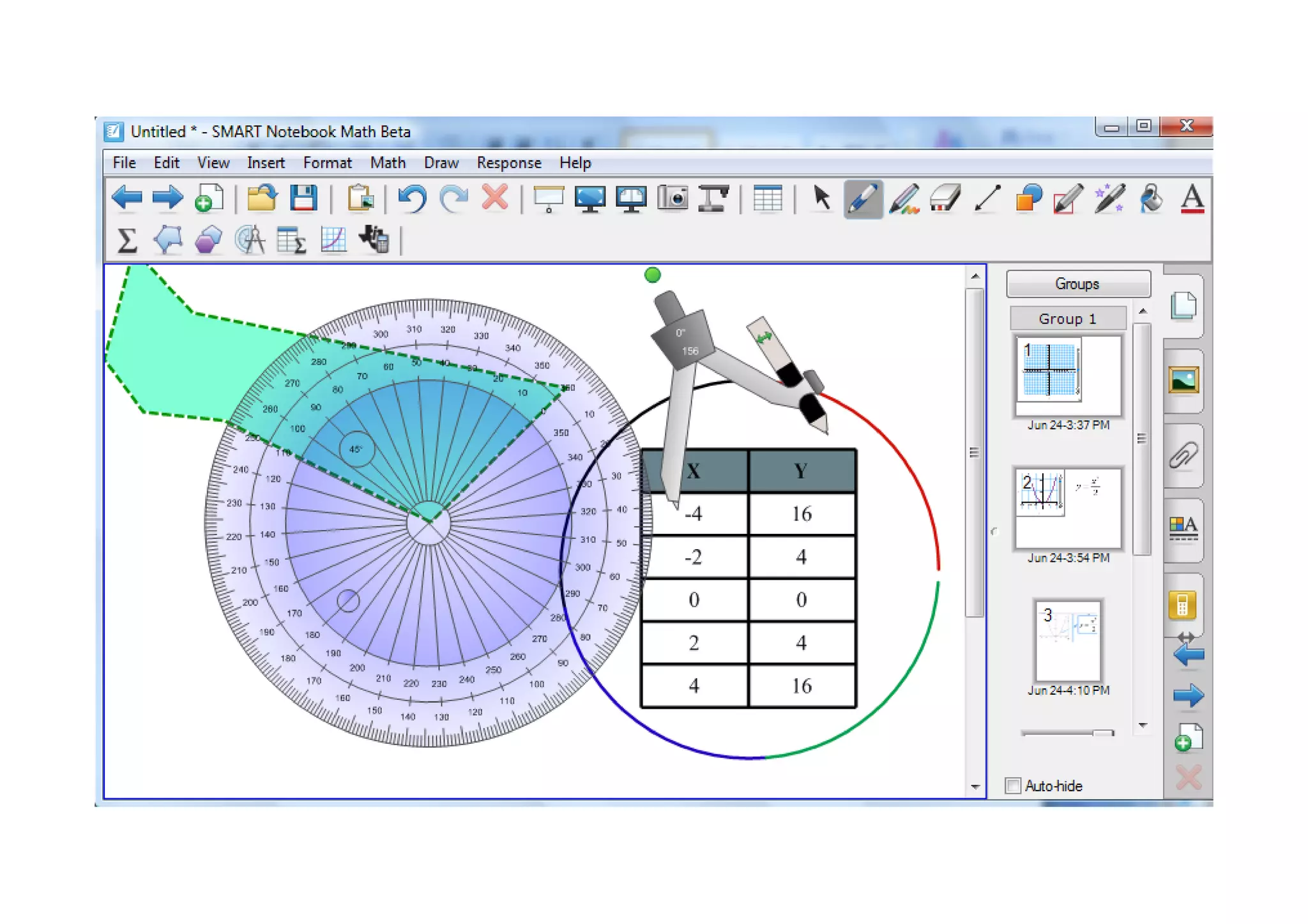This screenshot has height=924, width=1308.
Task: Collapse the Group 1 header
Action: pos(1067,318)
